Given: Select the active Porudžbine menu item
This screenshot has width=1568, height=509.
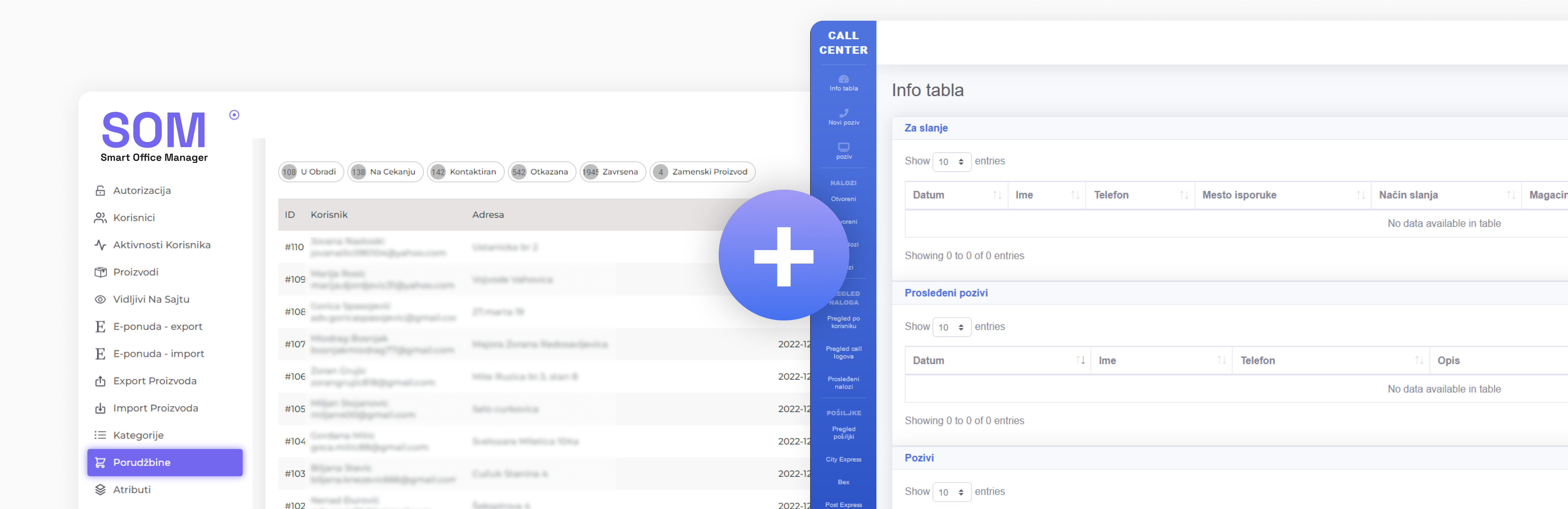Looking at the screenshot, I should [165, 463].
